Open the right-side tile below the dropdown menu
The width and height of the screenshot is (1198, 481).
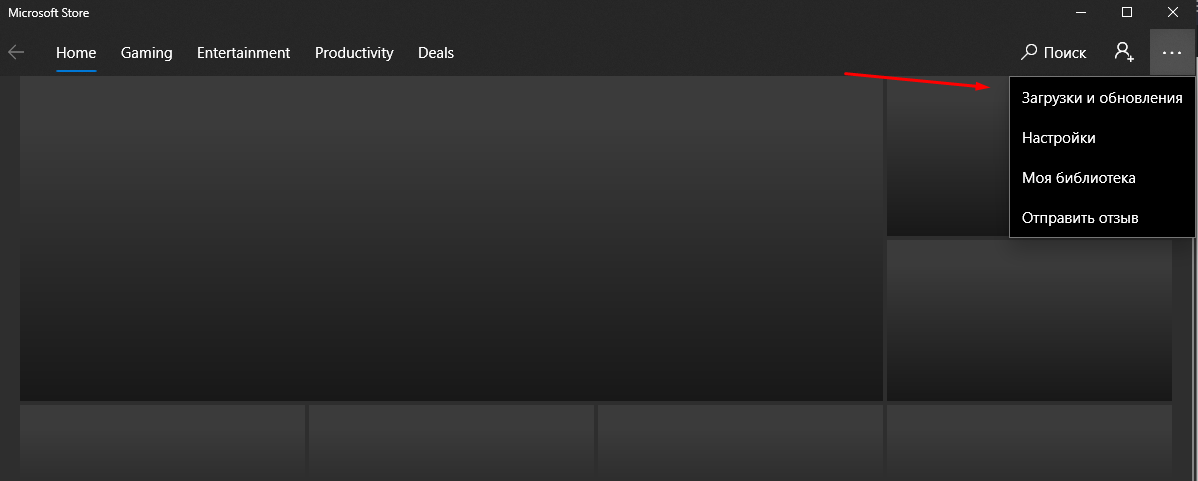1029,320
